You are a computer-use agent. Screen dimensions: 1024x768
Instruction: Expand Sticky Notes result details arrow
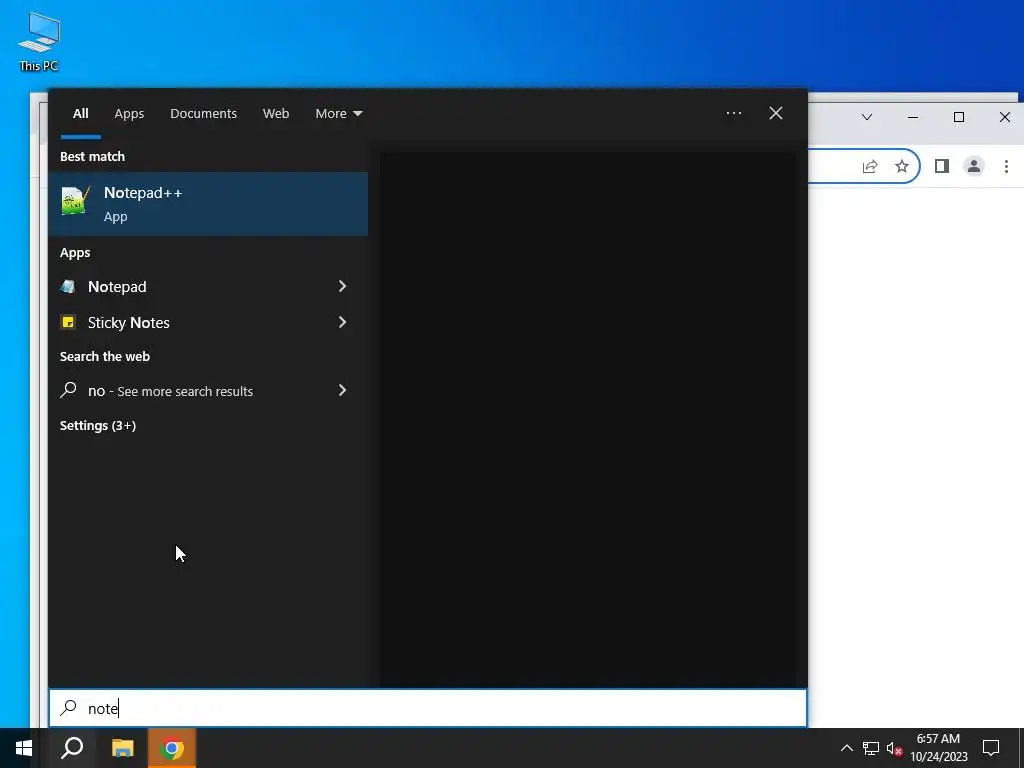click(342, 322)
